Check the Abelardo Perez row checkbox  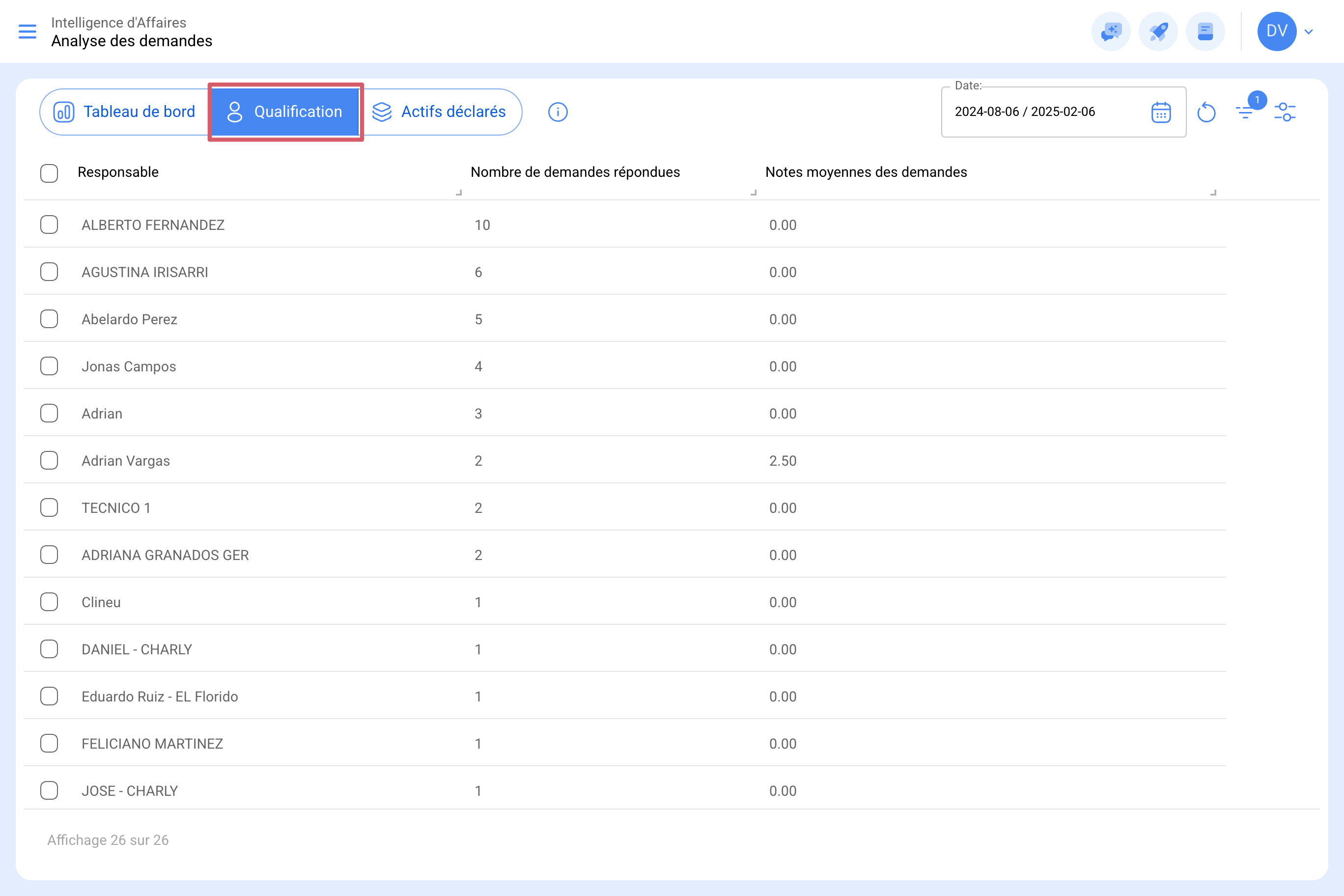tap(49, 319)
